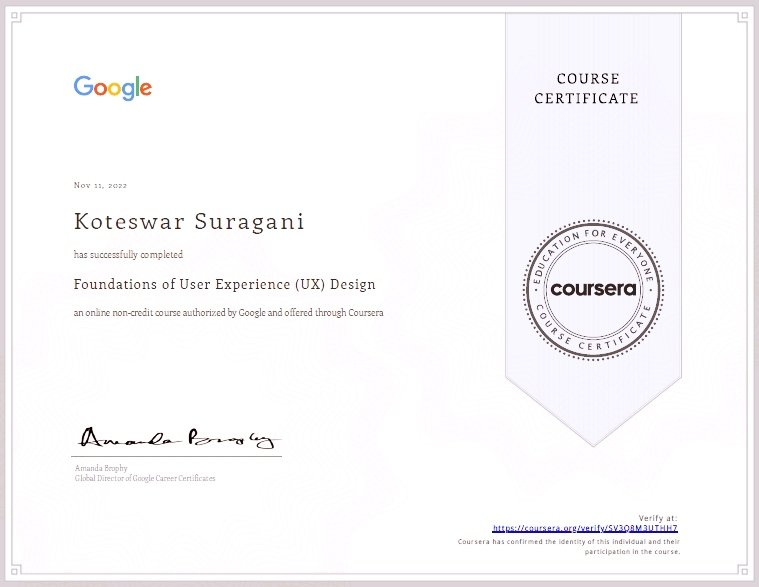Select the date Nov 11, 2022

pyautogui.click(x=100, y=185)
